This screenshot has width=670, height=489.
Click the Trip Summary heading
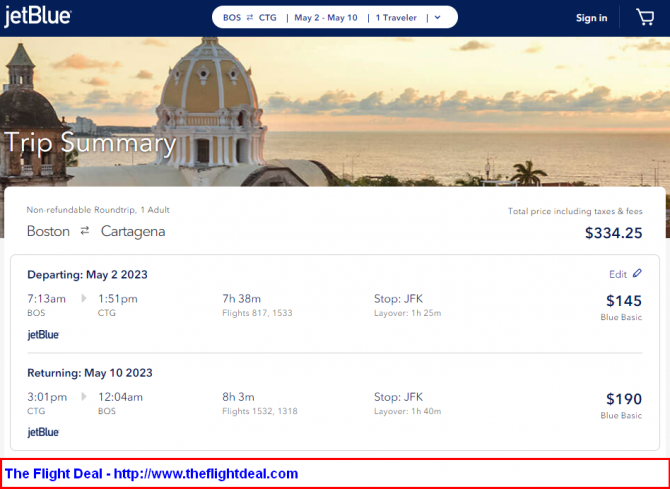pyautogui.click(x=90, y=143)
